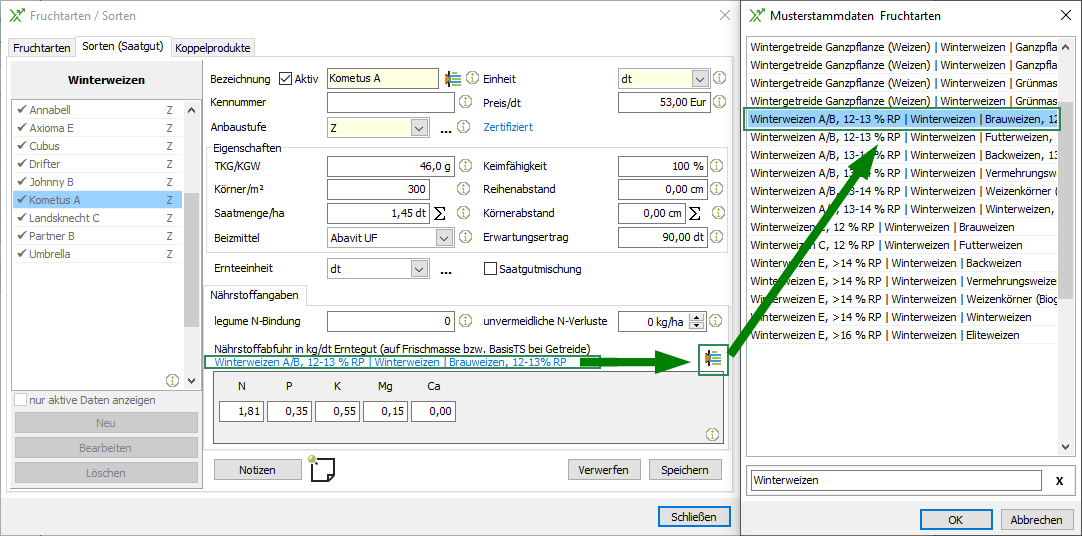Open nutrient master data selection icon
The image size is (1082, 536).
tap(713, 359)
